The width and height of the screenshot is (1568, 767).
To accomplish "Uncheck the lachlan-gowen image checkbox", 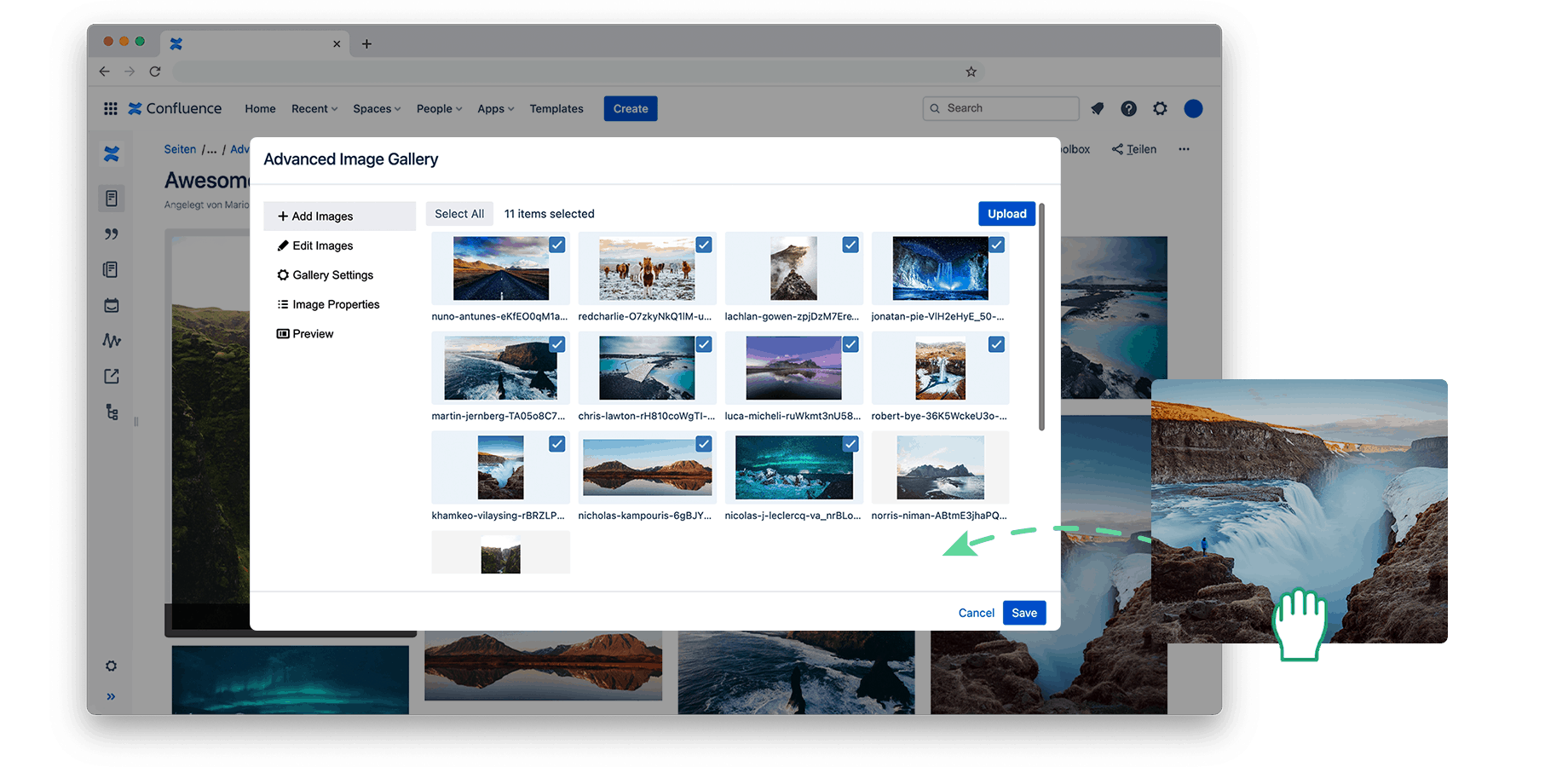I will [x=850, y=245].
